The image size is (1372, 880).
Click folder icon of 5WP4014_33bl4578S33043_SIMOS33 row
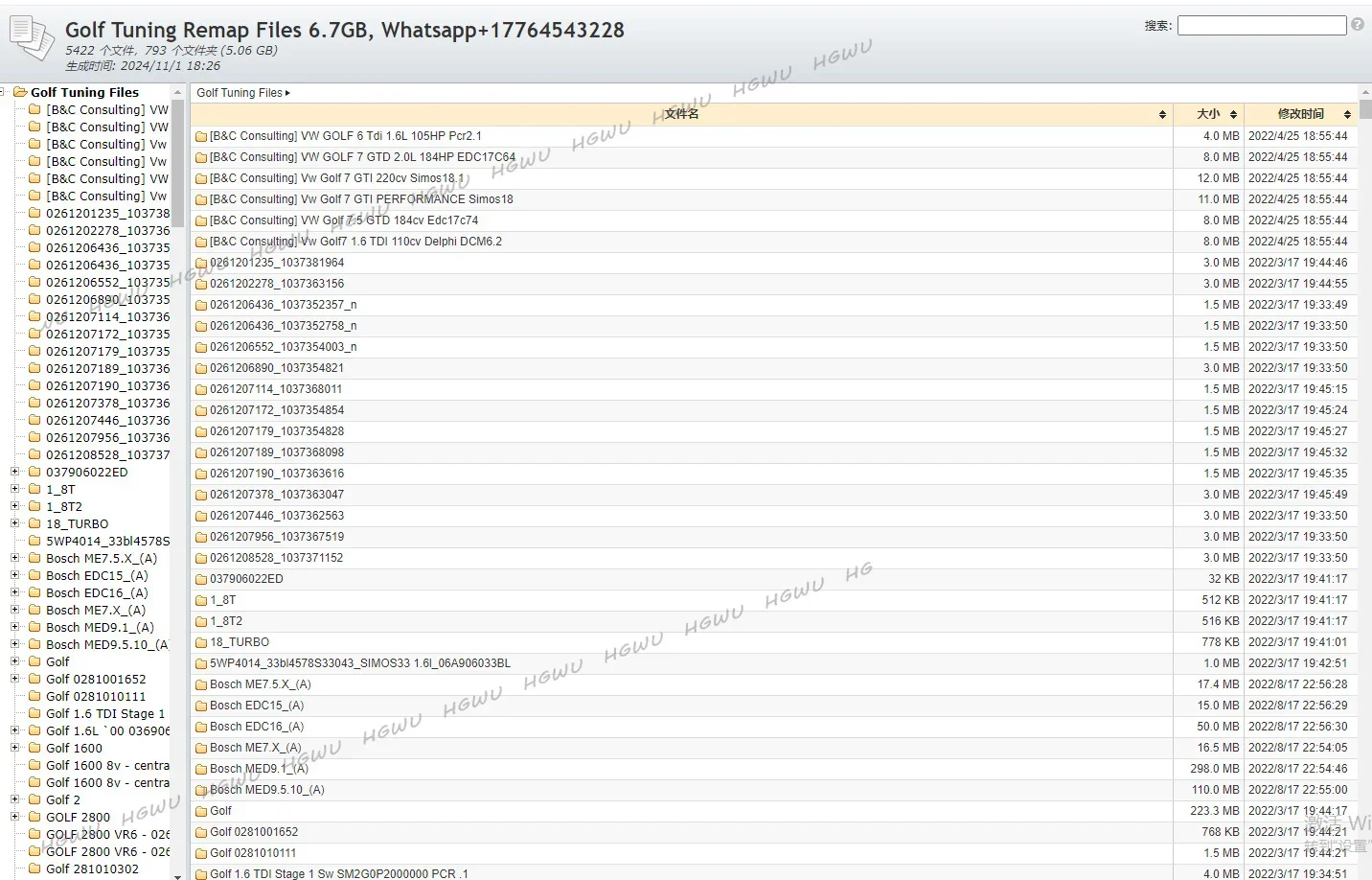tap(201, 663)
